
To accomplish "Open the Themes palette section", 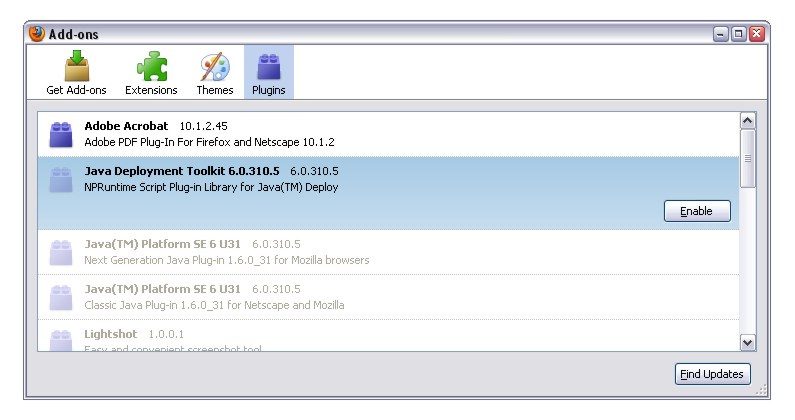I will [x=214, y=73].
